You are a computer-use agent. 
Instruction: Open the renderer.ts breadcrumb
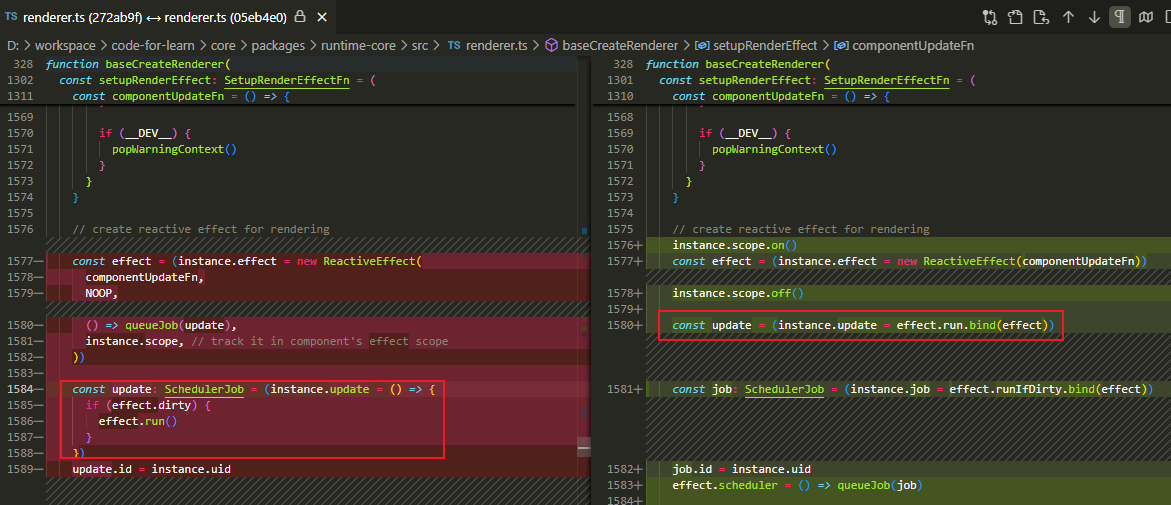coord(496,46)
